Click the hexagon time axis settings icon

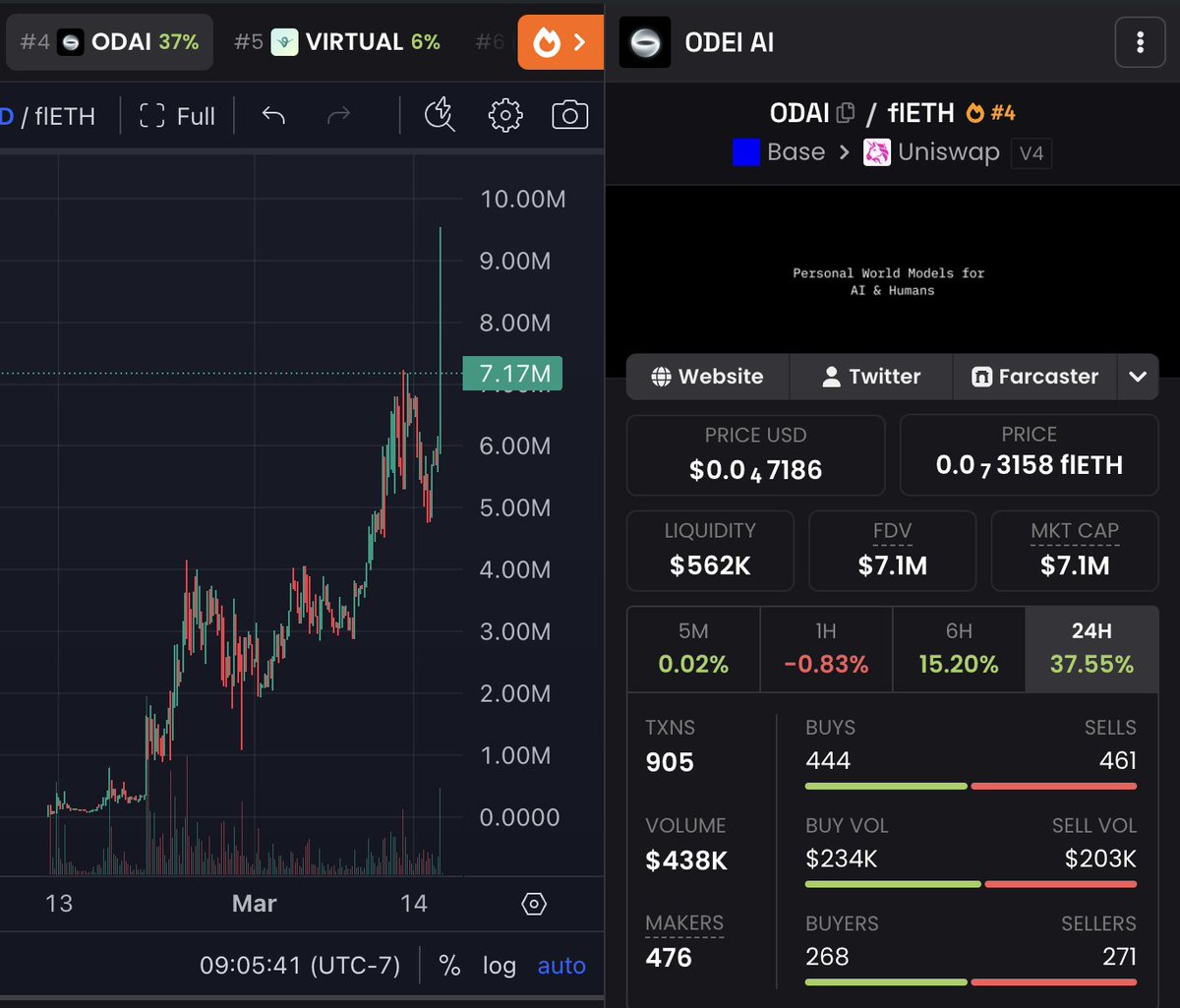534,903
